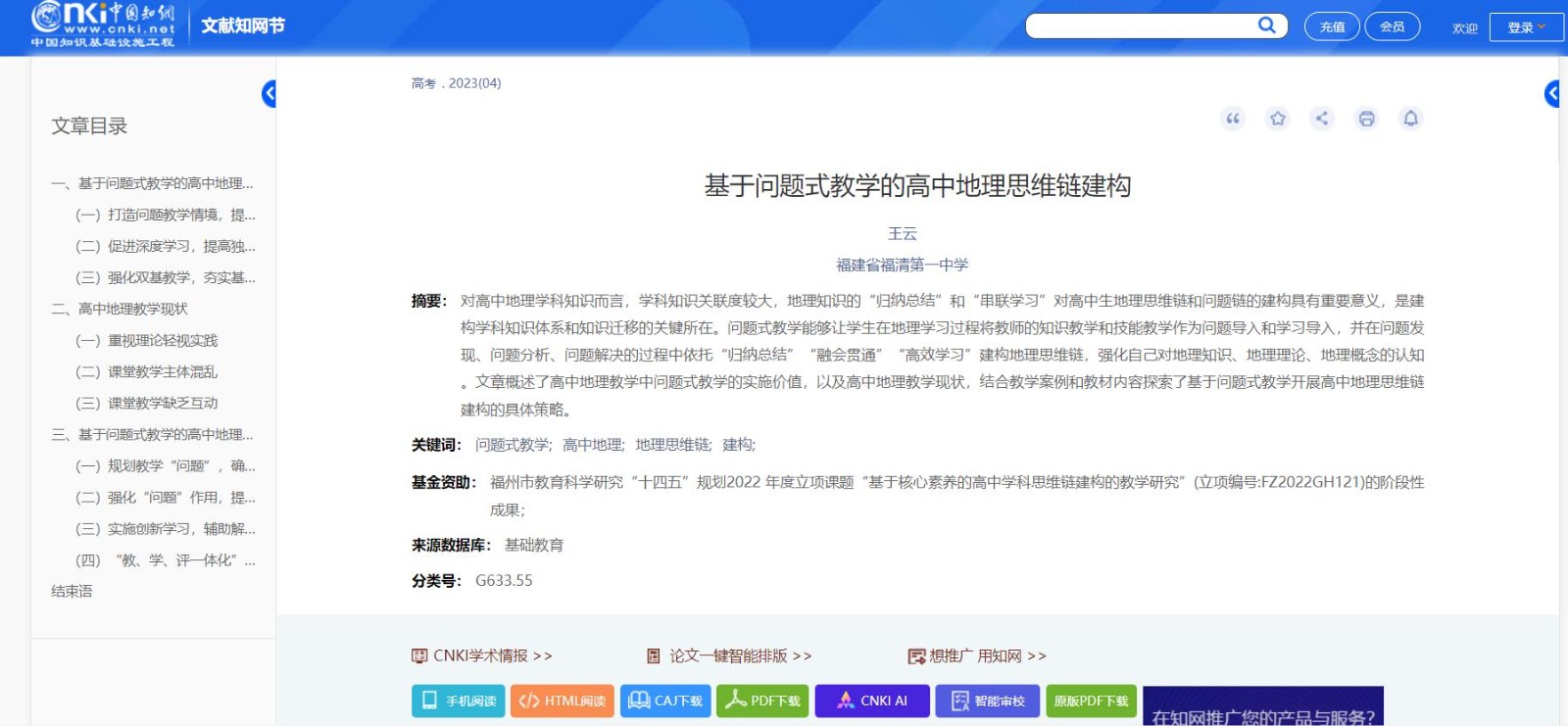
Task: Click the printer icon
Action: [x=1366, y=119]
